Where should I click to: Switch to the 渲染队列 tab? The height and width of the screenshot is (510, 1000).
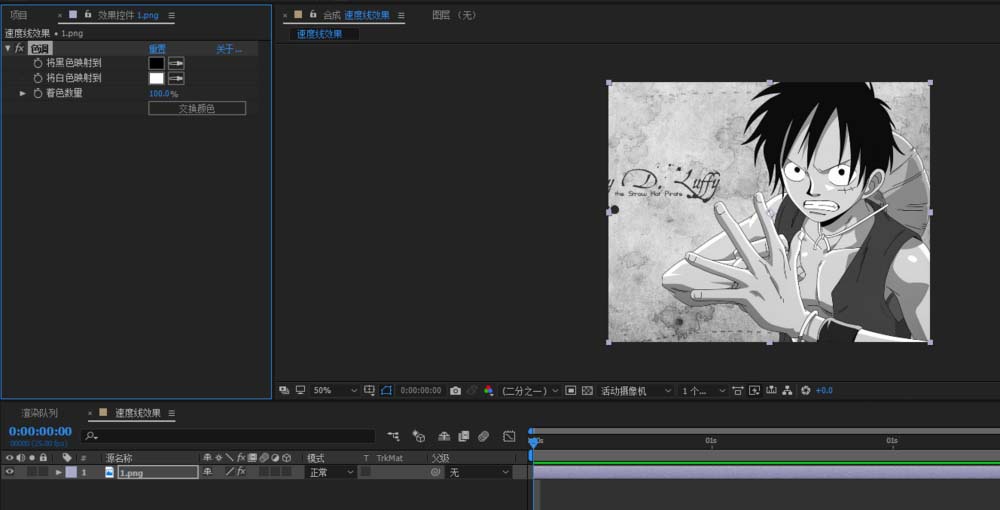tap(40, 413)
